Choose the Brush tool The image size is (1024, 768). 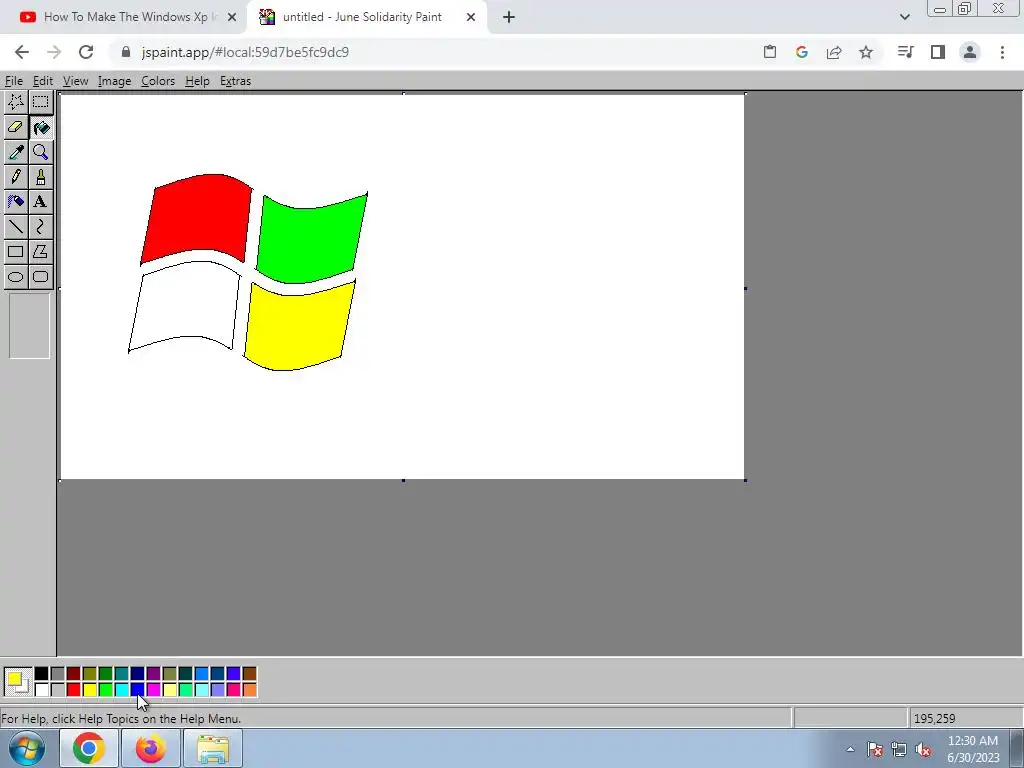click(x=40, y=177)
